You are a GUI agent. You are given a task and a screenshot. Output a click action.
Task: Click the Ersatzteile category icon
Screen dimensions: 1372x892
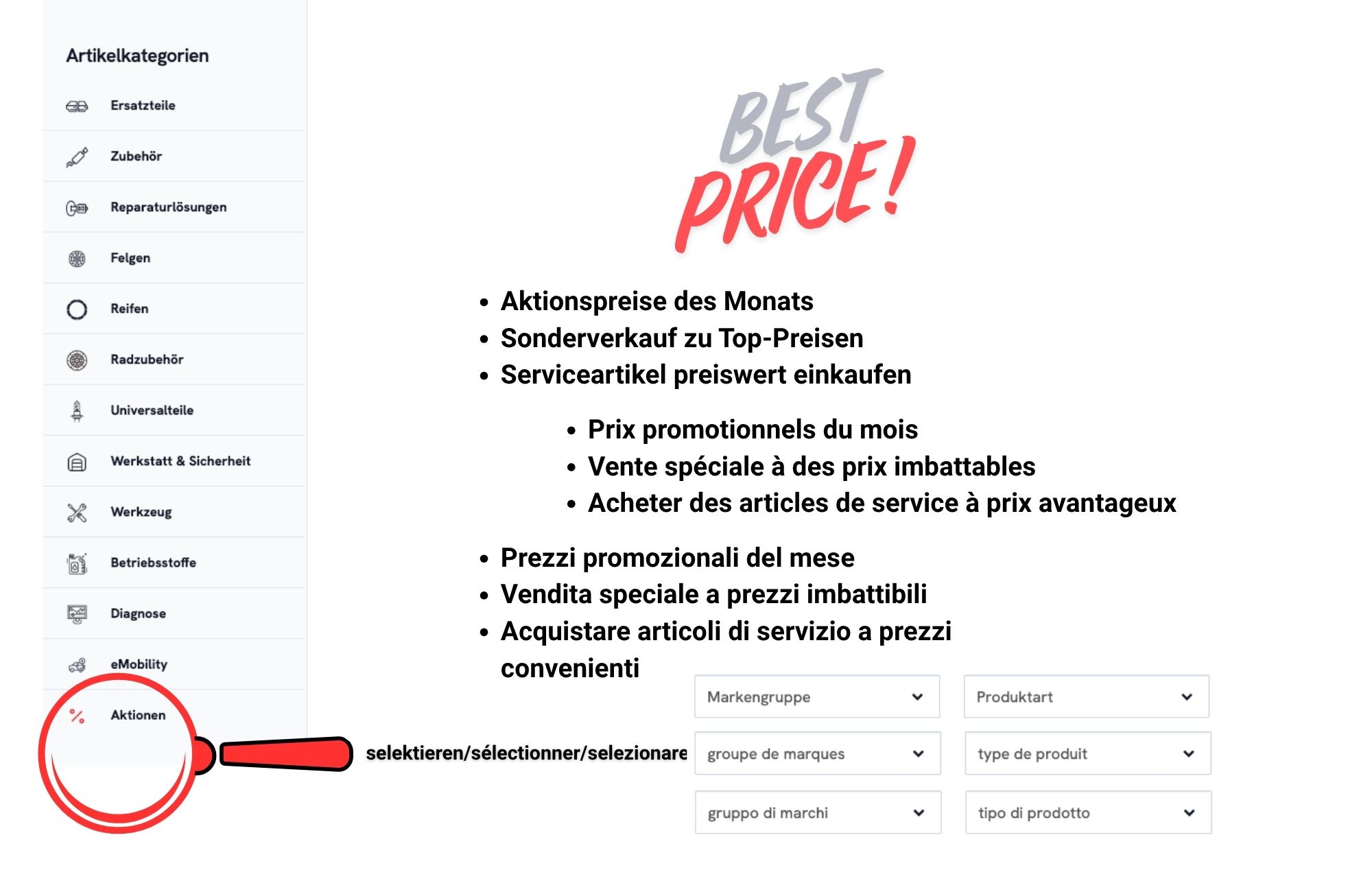pos(77,106)
